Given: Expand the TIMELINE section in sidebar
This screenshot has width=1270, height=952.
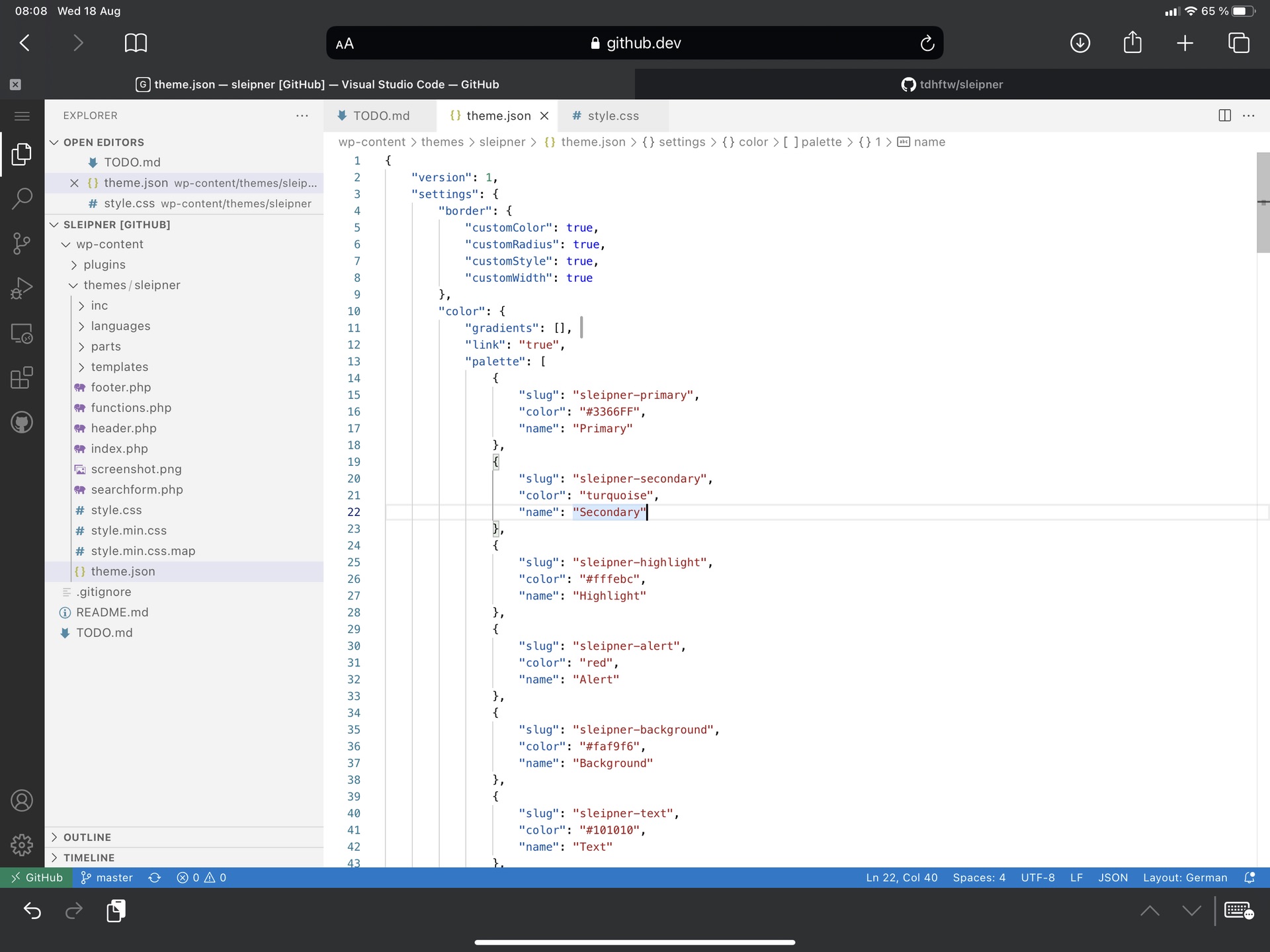Looking at the screenshot, I should click(x=88, y=857).
